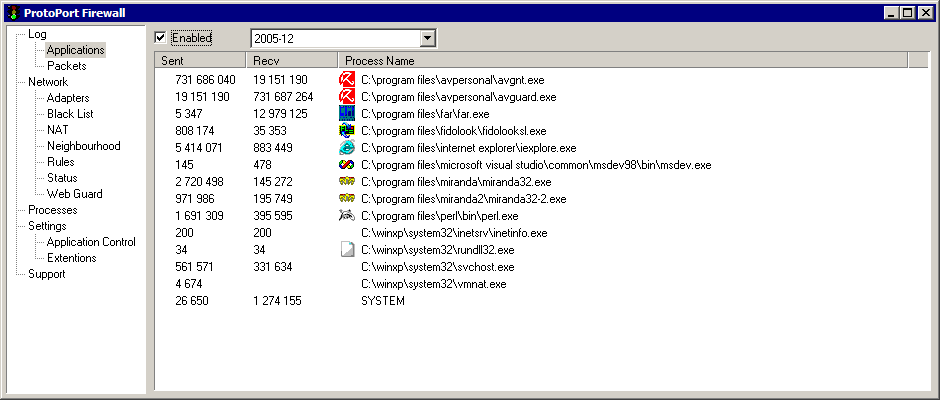
Task: Toggle the Enabled checkbox
Action: pos(161,38)
